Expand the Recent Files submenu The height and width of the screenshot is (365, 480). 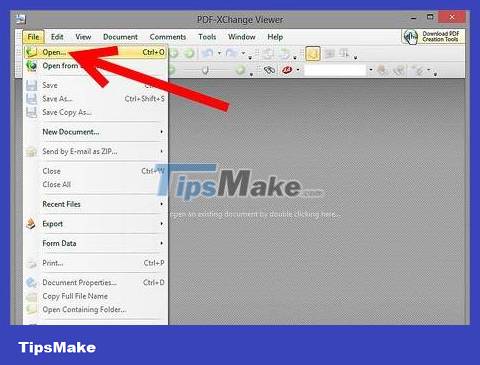[162, 204]
